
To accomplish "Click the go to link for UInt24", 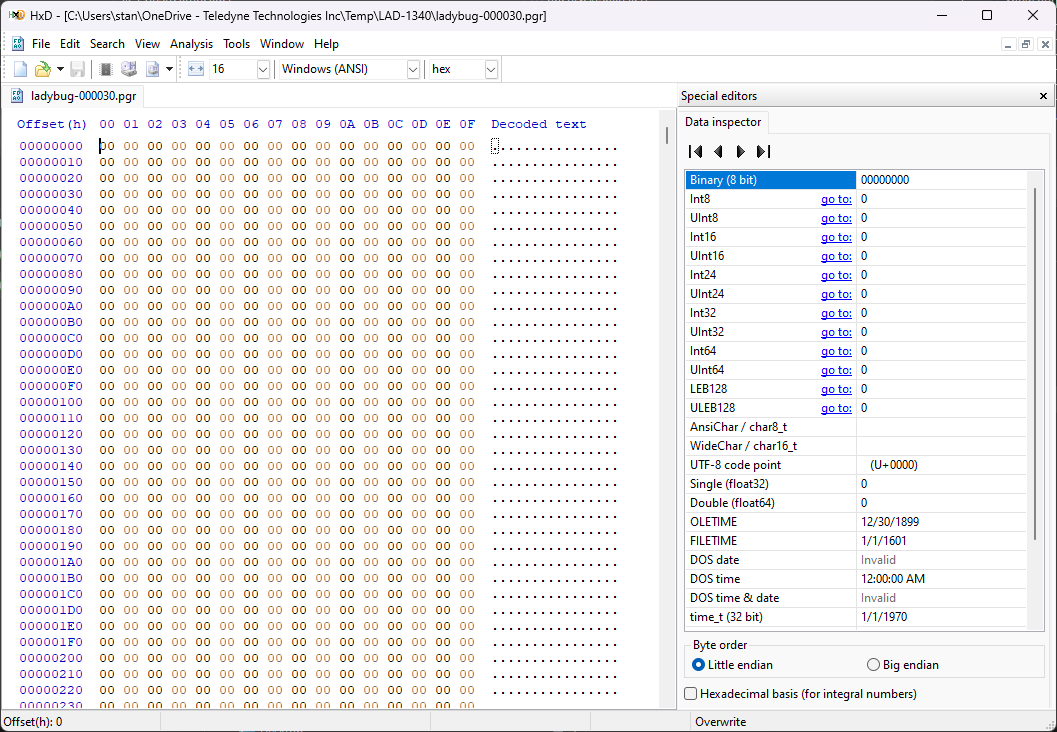I will tap(836, 294).
